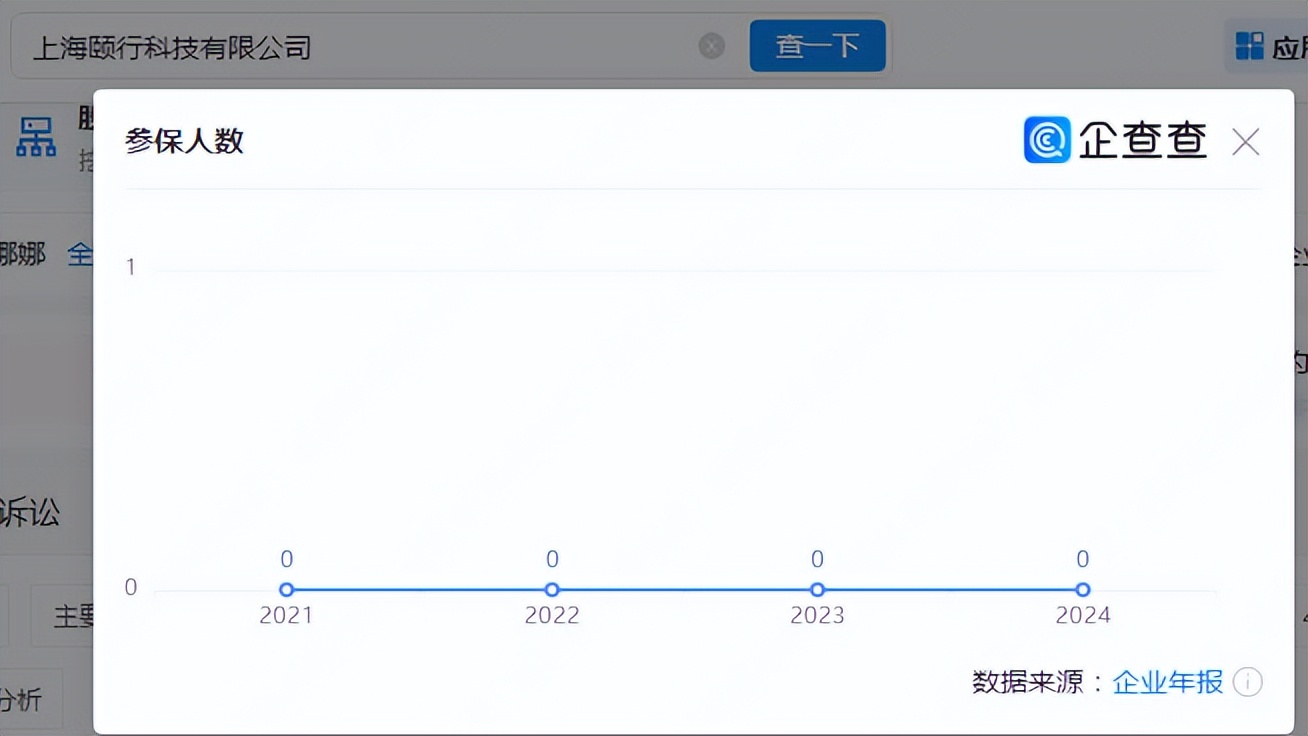Open the 应用 apps grid icon
Image resolution: width=1308 pixels, height=736 pixels.
tap(1250, 46)
